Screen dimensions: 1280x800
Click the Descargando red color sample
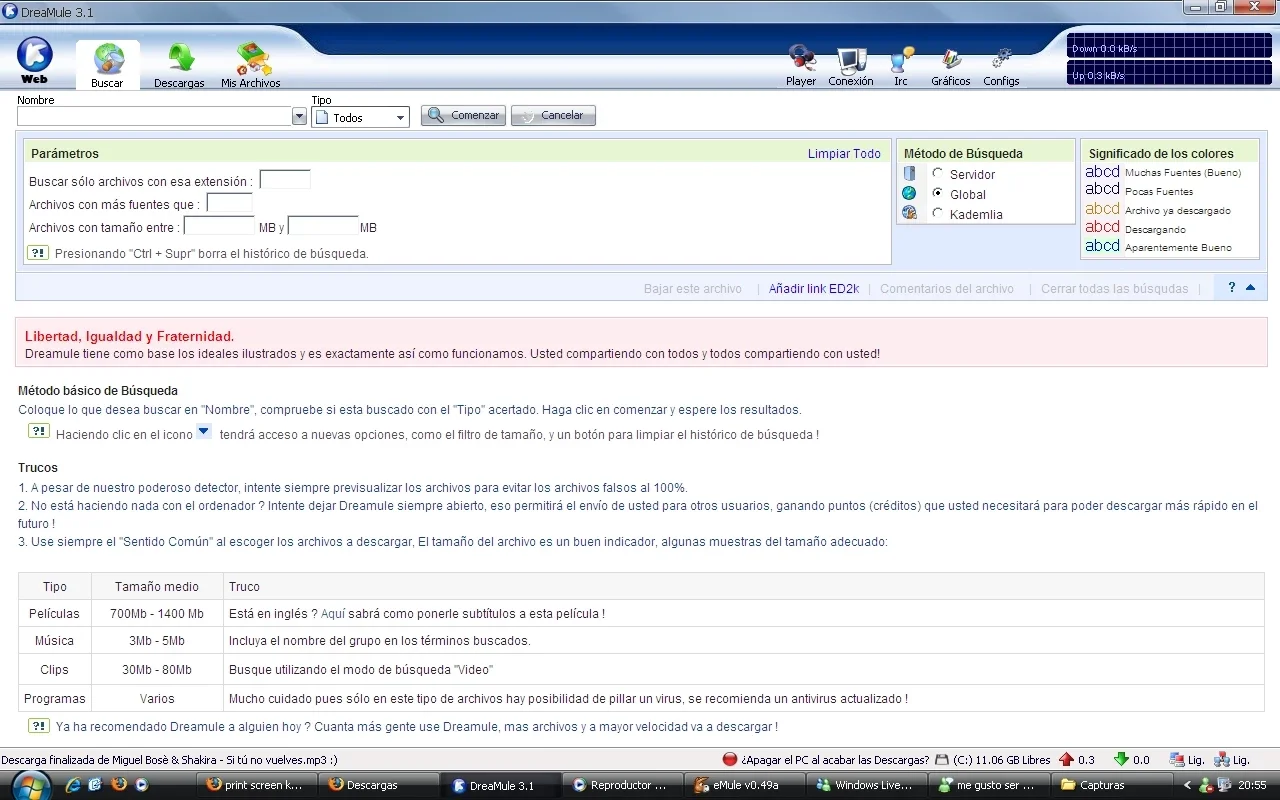pyautogui.click(x=1102, y=227)
